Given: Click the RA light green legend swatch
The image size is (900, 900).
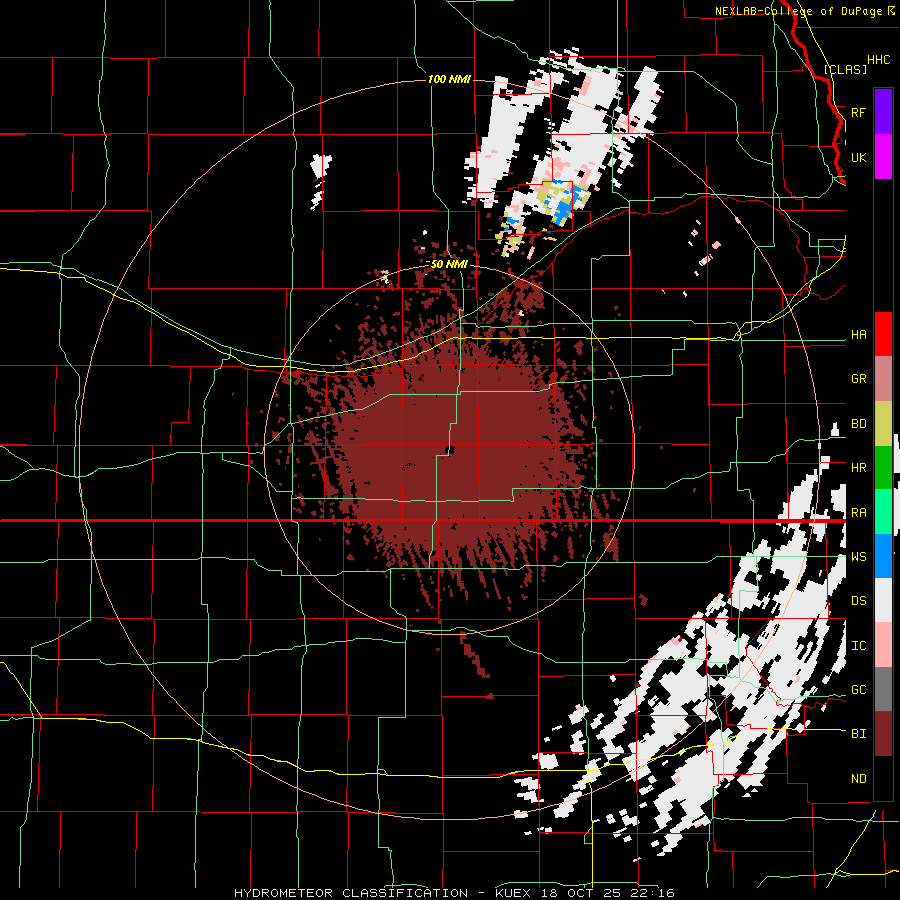Looking at the screenshot, I should (883, 512).
